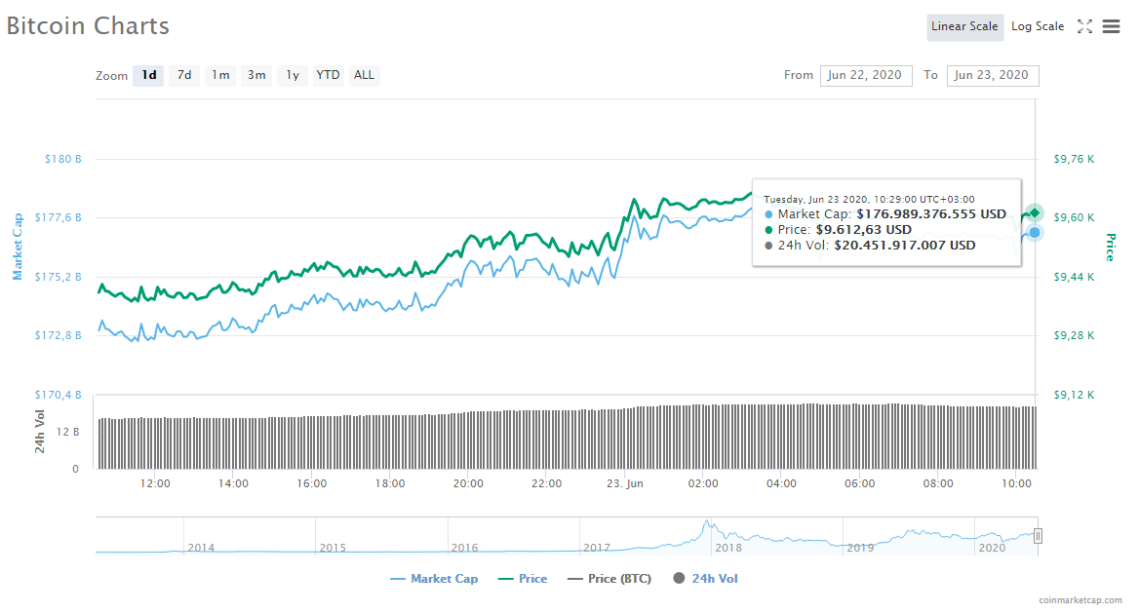Toggle the Price (BTC) legend series
This screenshot has width=1140, height=612.
pos(609,579)
